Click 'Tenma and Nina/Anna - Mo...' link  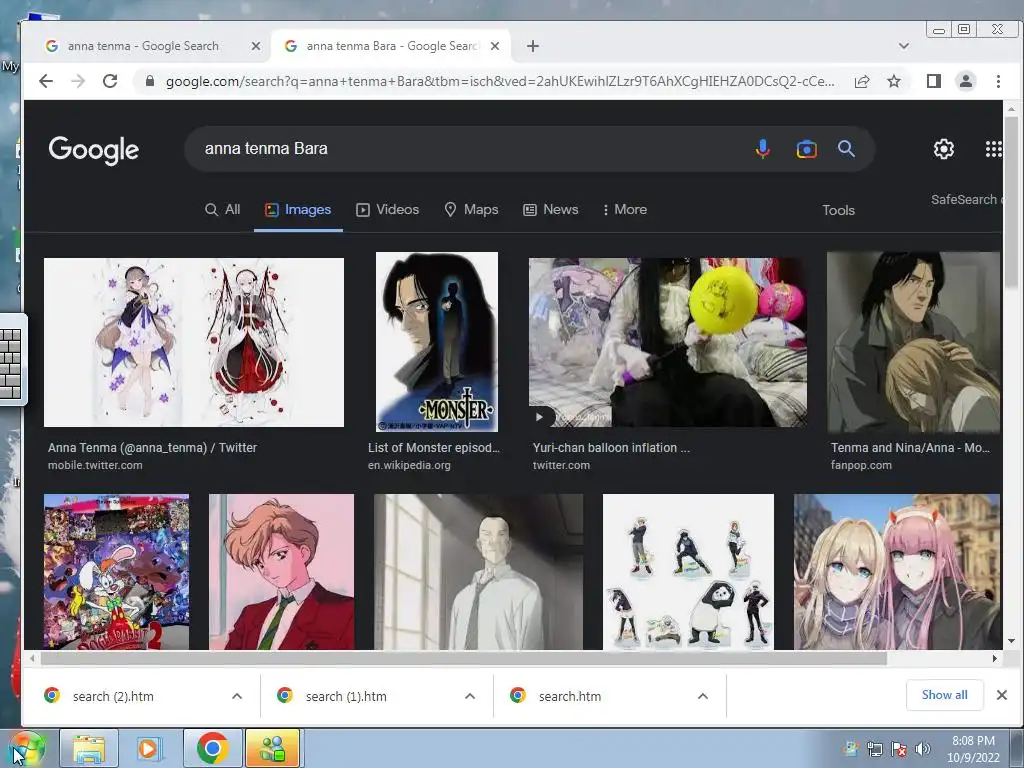point(910,448)
